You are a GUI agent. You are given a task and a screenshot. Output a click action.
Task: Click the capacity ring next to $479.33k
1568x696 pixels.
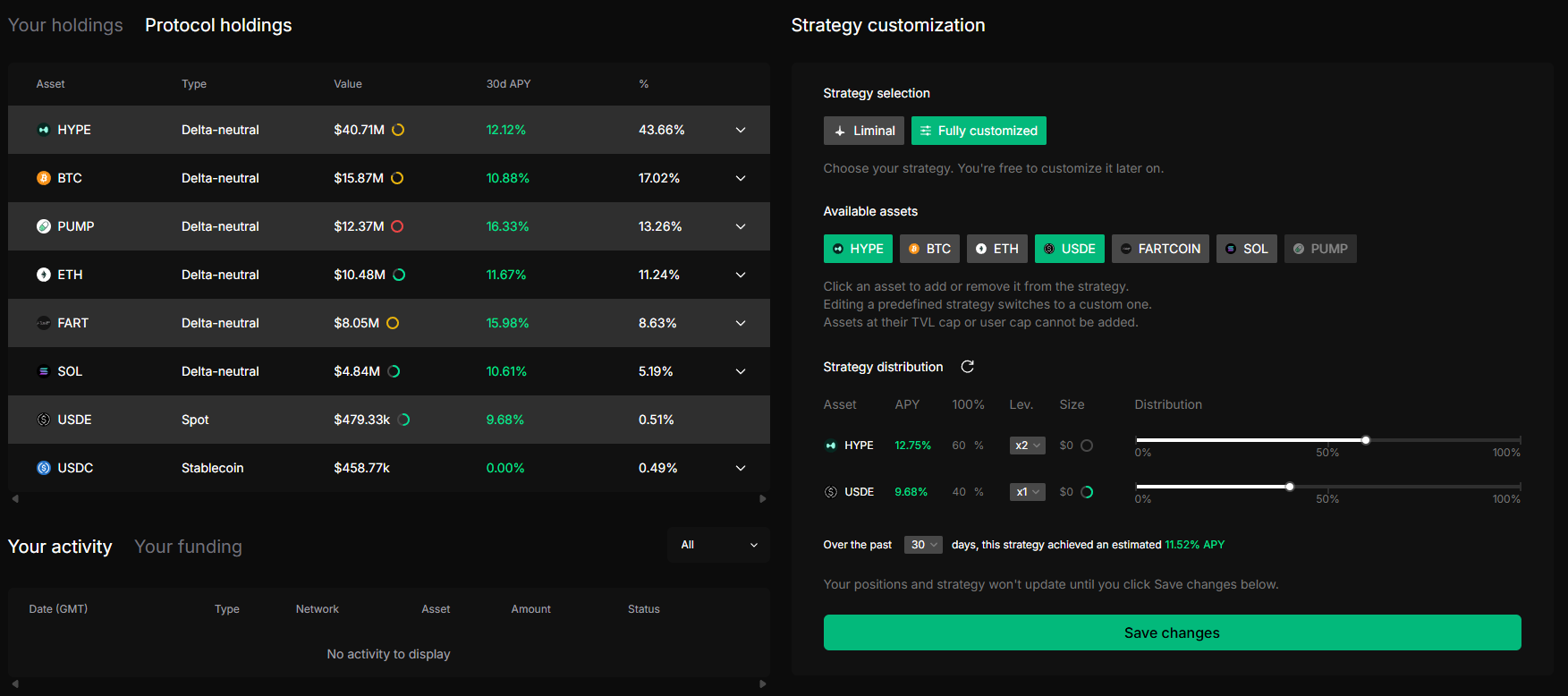point(403,420)
